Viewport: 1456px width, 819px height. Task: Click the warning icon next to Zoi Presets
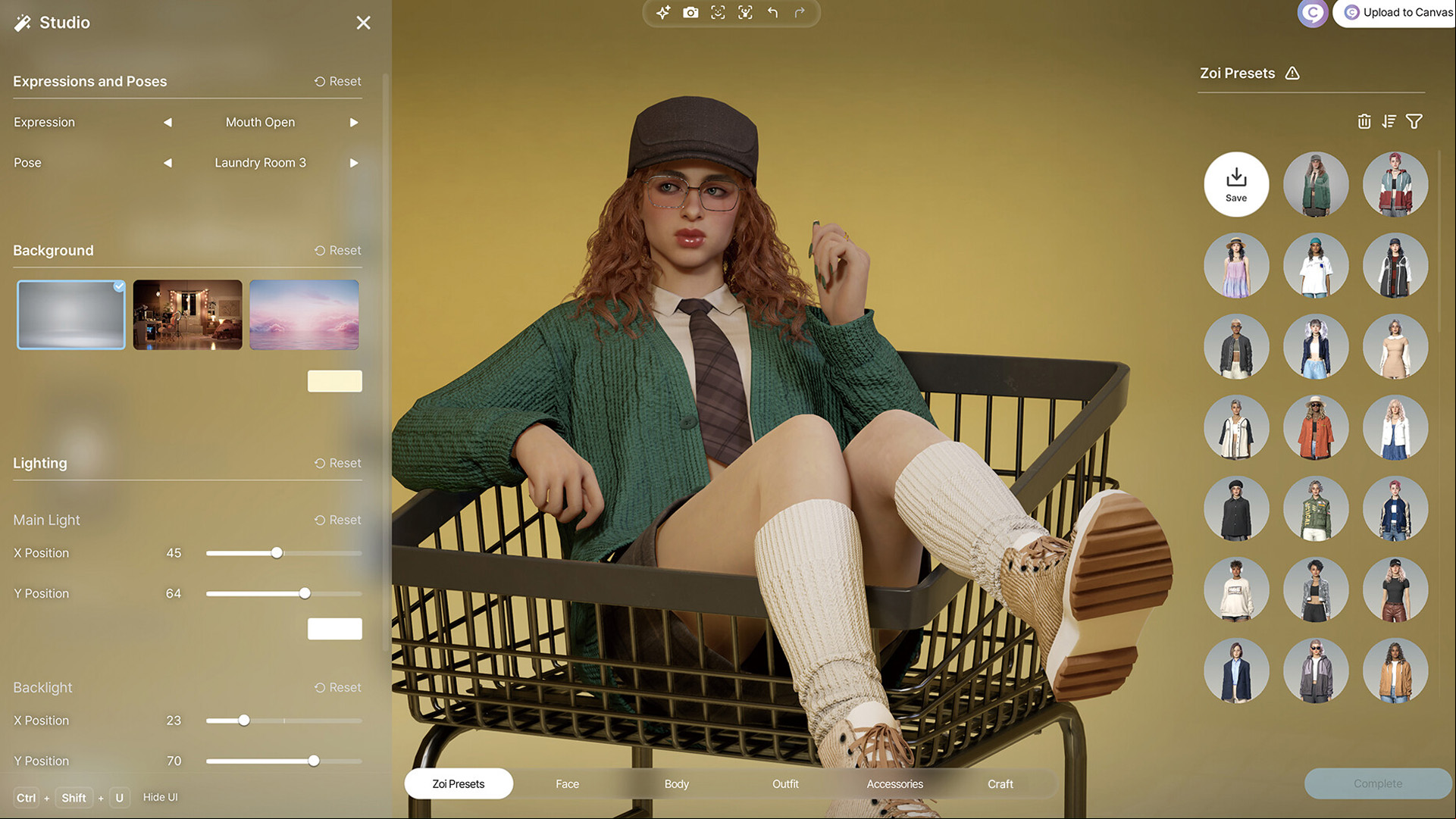click(x=1292, y=73)
